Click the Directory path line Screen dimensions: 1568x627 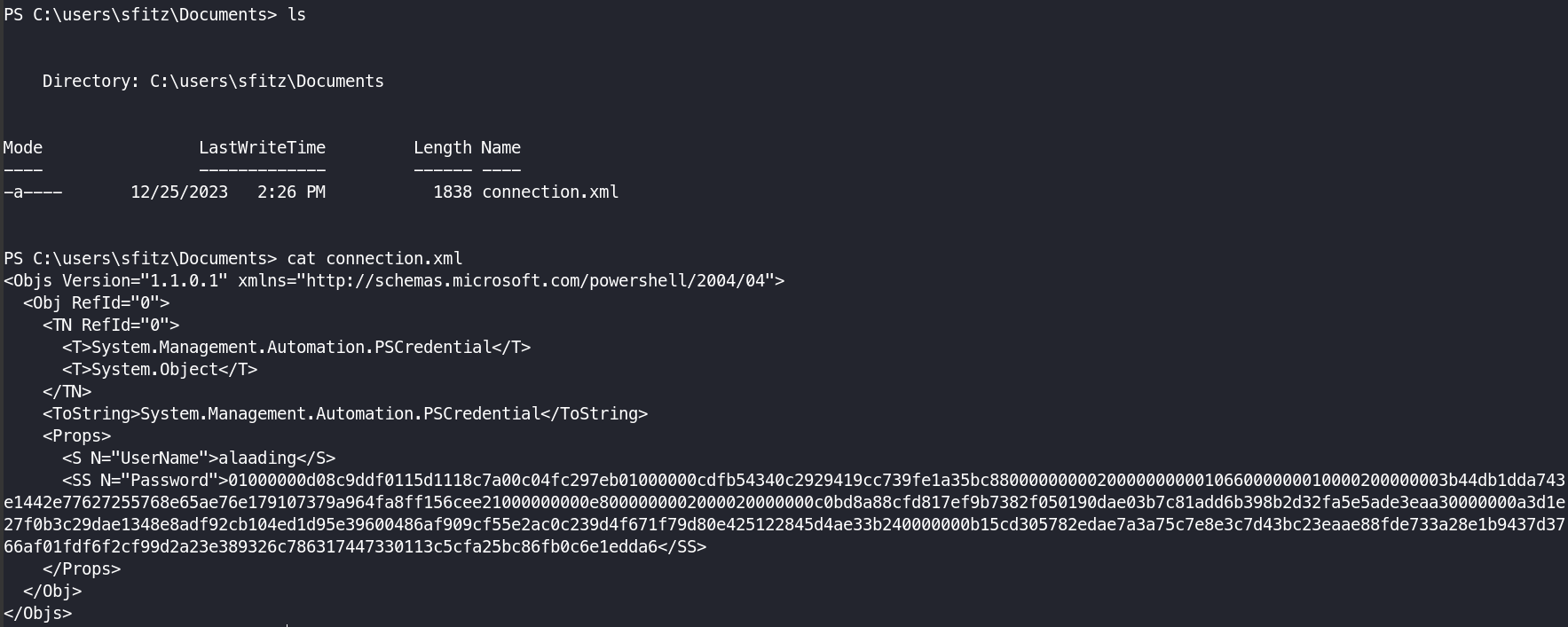pos(213,82)
